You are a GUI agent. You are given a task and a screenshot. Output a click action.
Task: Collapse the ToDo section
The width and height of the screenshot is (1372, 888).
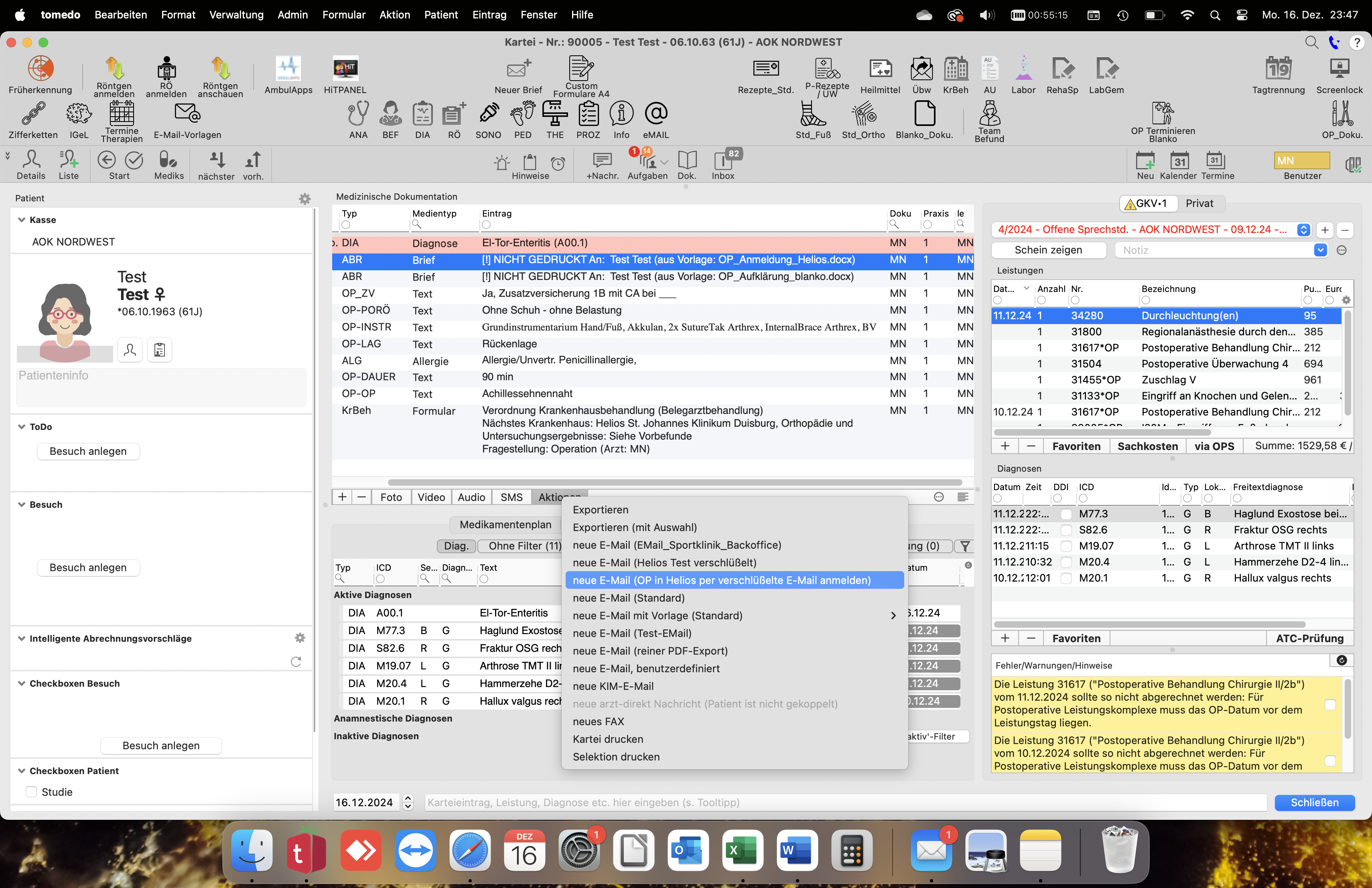(x=21, y=426)
